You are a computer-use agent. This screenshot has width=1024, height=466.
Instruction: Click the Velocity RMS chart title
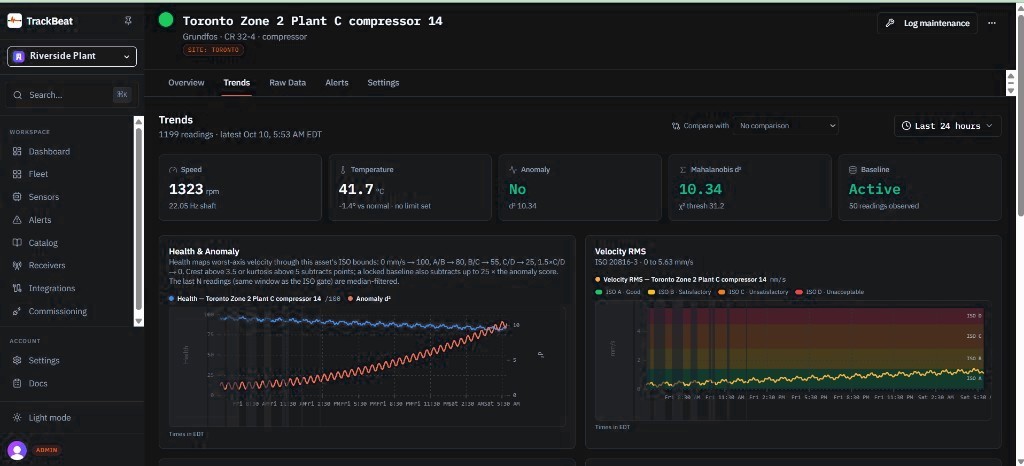click(620, 251)
